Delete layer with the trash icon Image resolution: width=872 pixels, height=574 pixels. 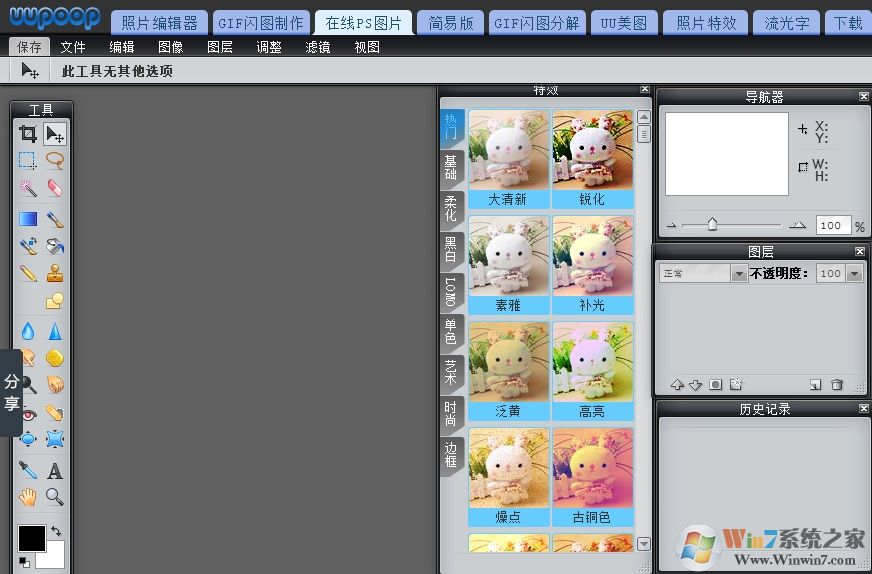837,385
